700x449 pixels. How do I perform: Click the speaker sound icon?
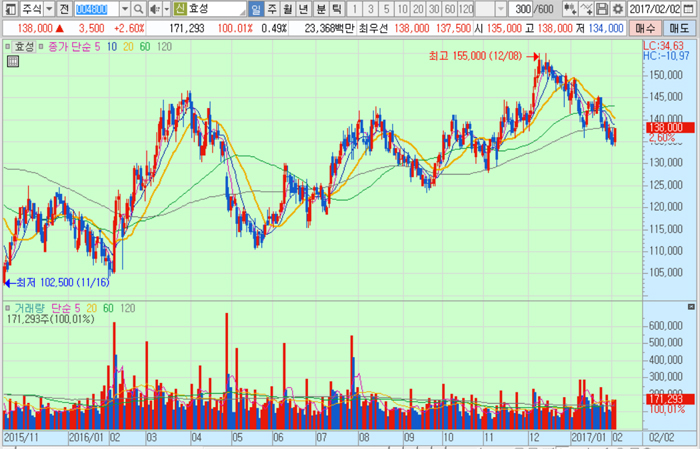(x=155, y=8)
